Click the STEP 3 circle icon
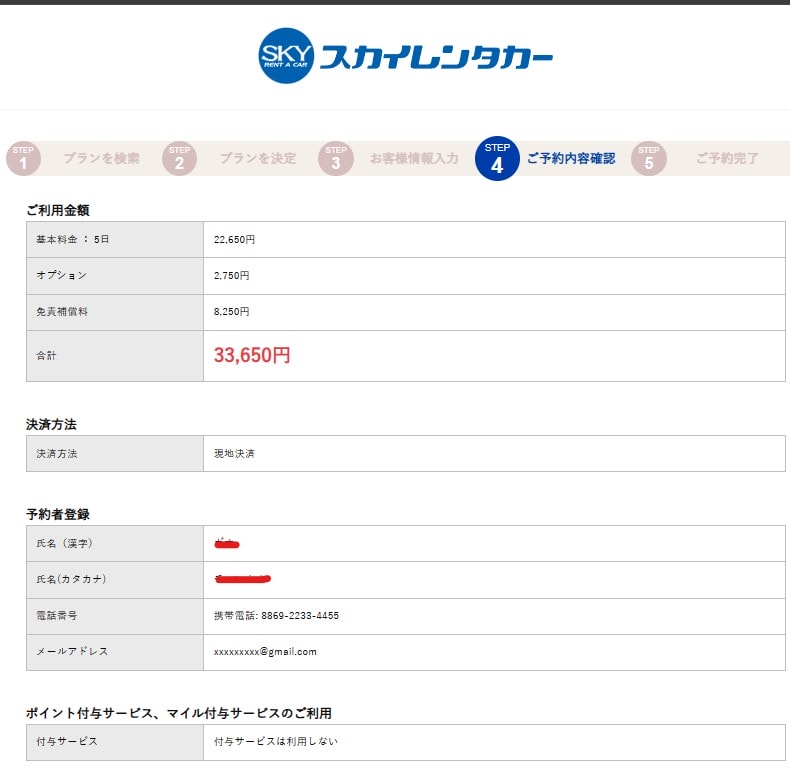Image resolution: width=790 pixels, height=770 pixels. (x=336, y=158)
